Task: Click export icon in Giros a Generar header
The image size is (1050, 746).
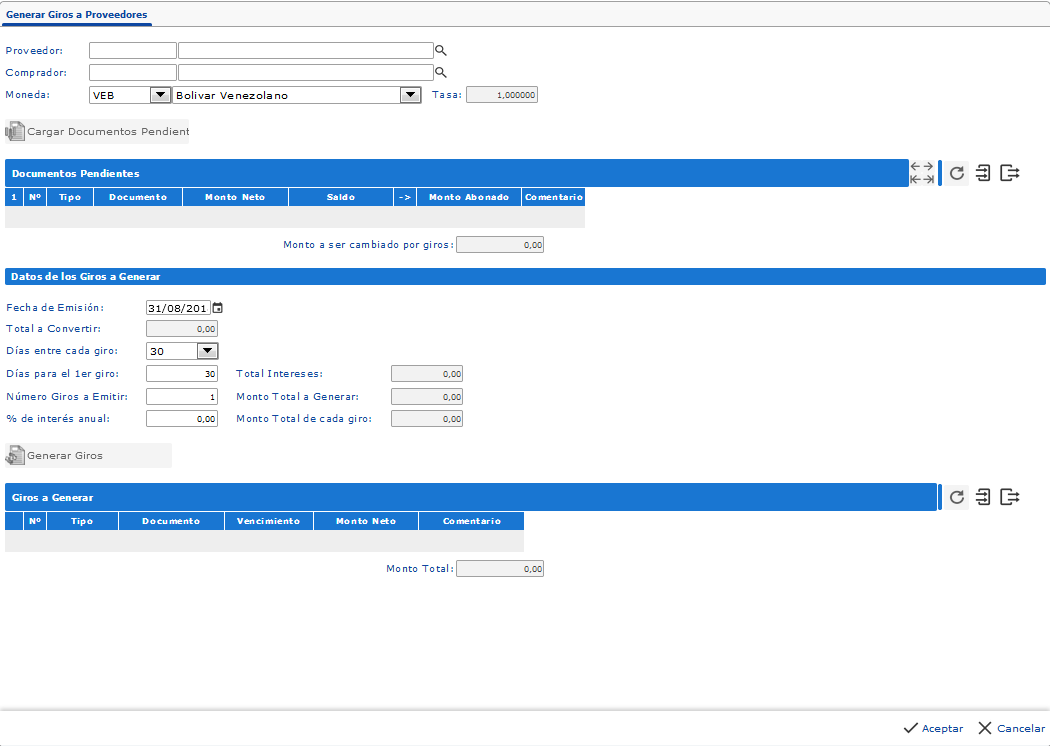Action: tap(1010, 497)
